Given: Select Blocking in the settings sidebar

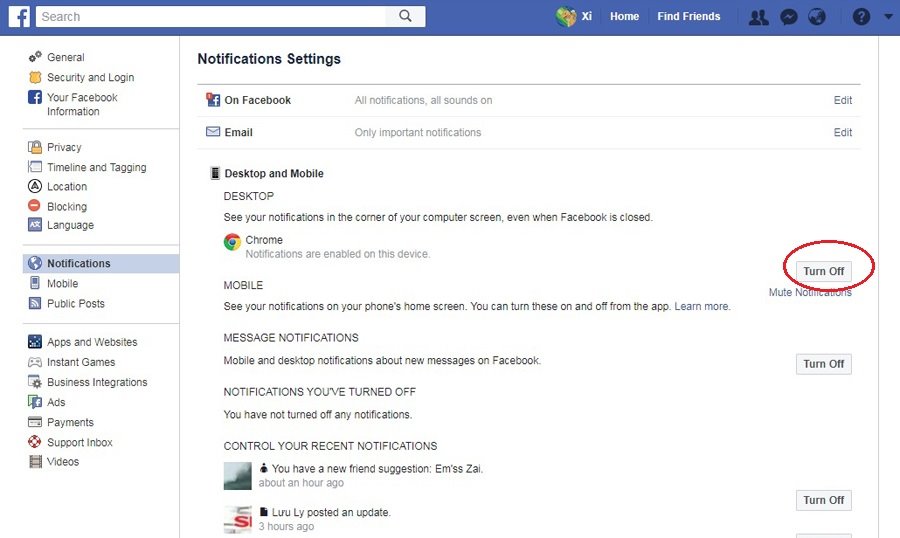Looking at the screenshot, I should (x=67, y=206).
